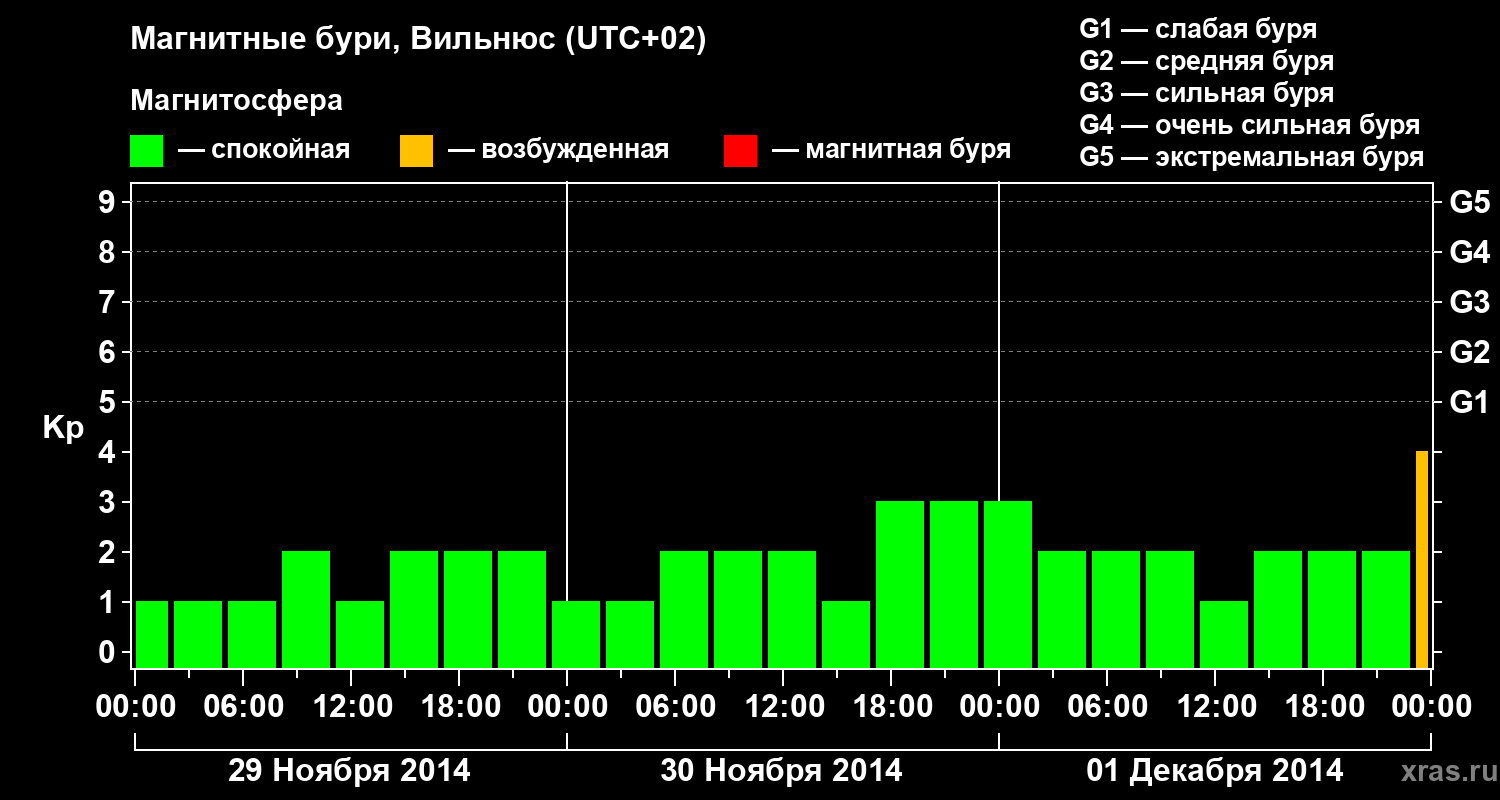The height and width of the screenshot is (800, 1500).
Task: Click the 'G3' label on the right axis
Action: pyautogui.click(x=1469, y=302)
